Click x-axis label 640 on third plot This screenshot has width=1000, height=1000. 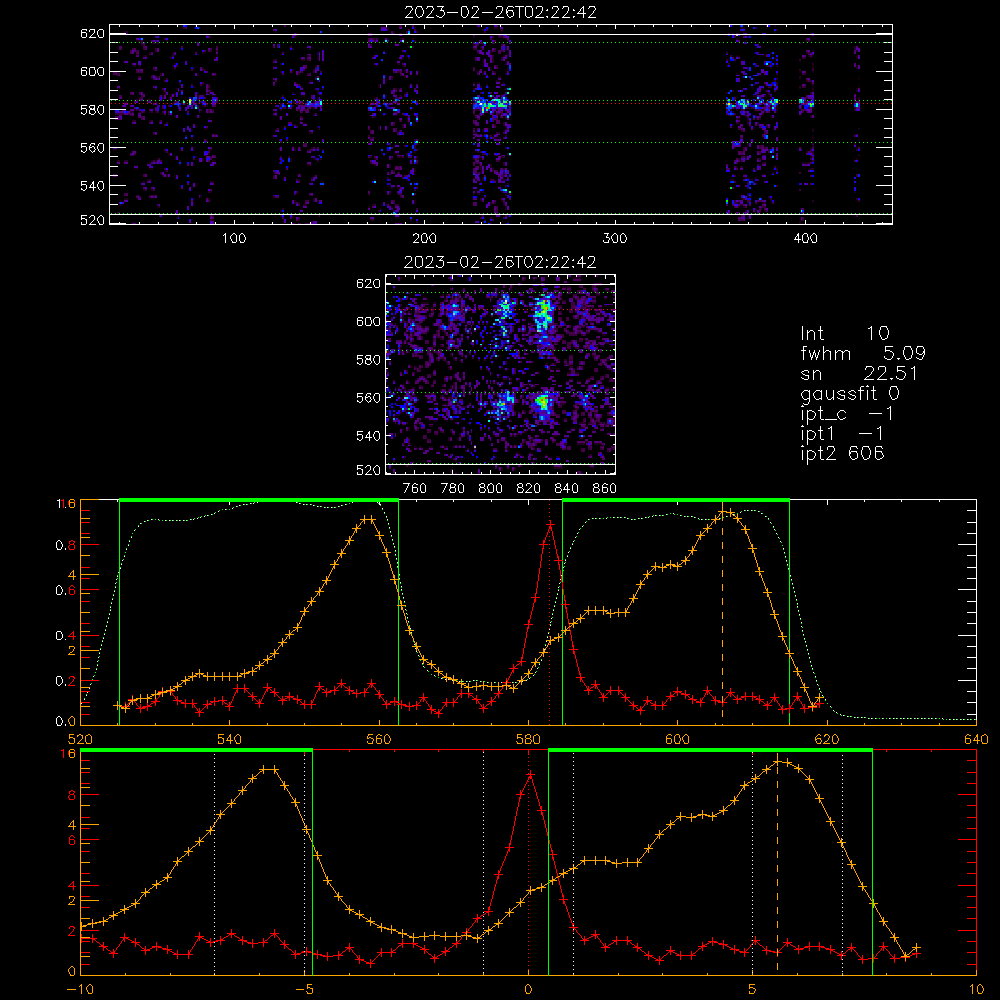coord(976,740)
